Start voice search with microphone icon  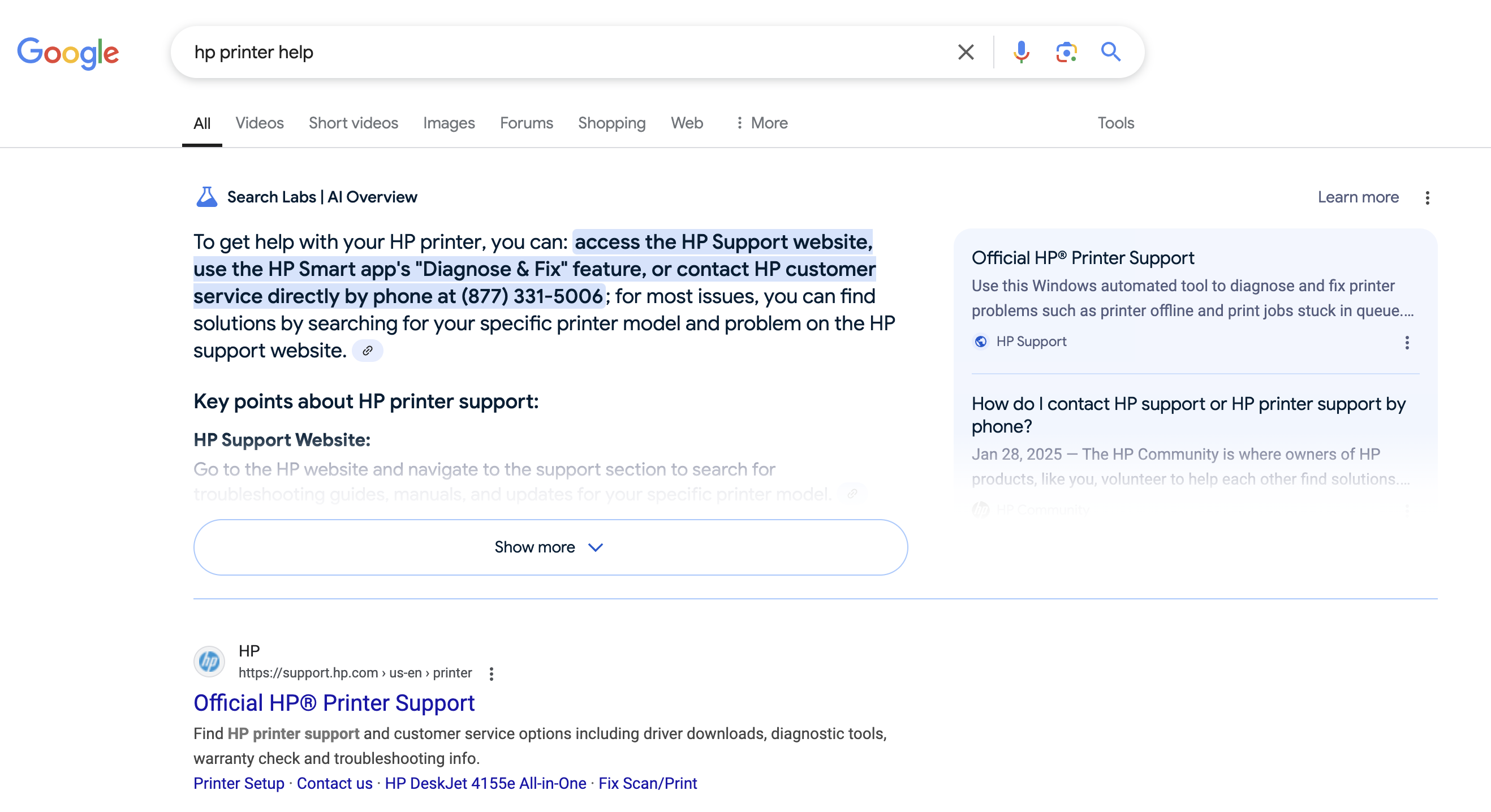(1021, 52)
